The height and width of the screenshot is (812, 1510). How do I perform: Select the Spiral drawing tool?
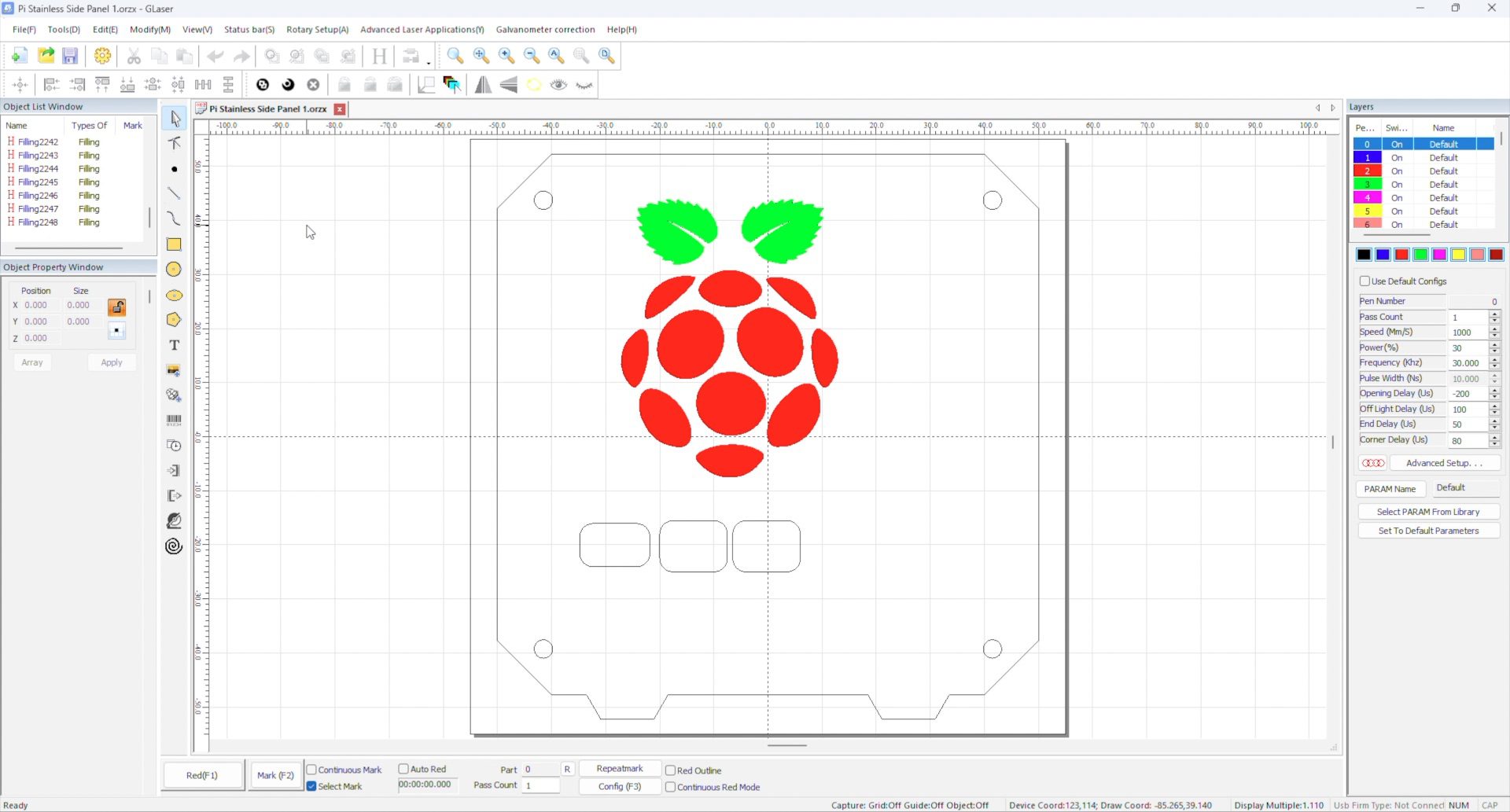coord(174,546)
